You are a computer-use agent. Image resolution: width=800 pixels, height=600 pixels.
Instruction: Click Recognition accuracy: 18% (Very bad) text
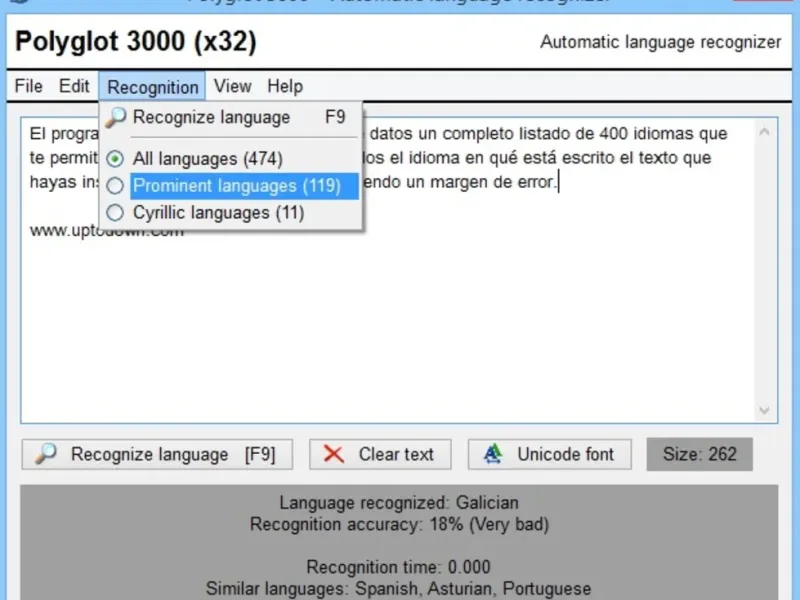point(399,524)
